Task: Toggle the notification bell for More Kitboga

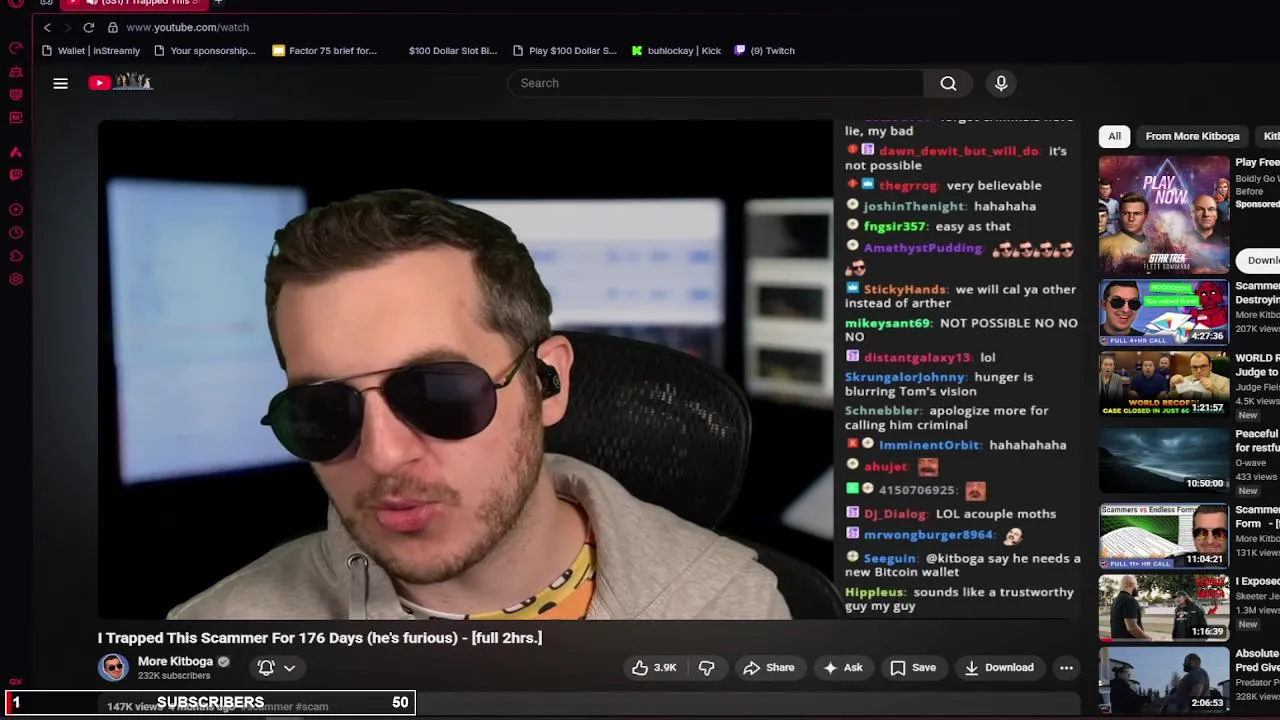Action: [x=266, y=667]
